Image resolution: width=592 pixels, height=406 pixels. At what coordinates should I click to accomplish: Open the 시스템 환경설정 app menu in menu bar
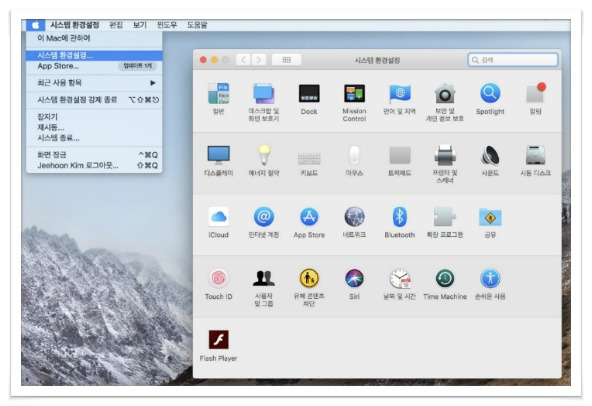point(74,25)
